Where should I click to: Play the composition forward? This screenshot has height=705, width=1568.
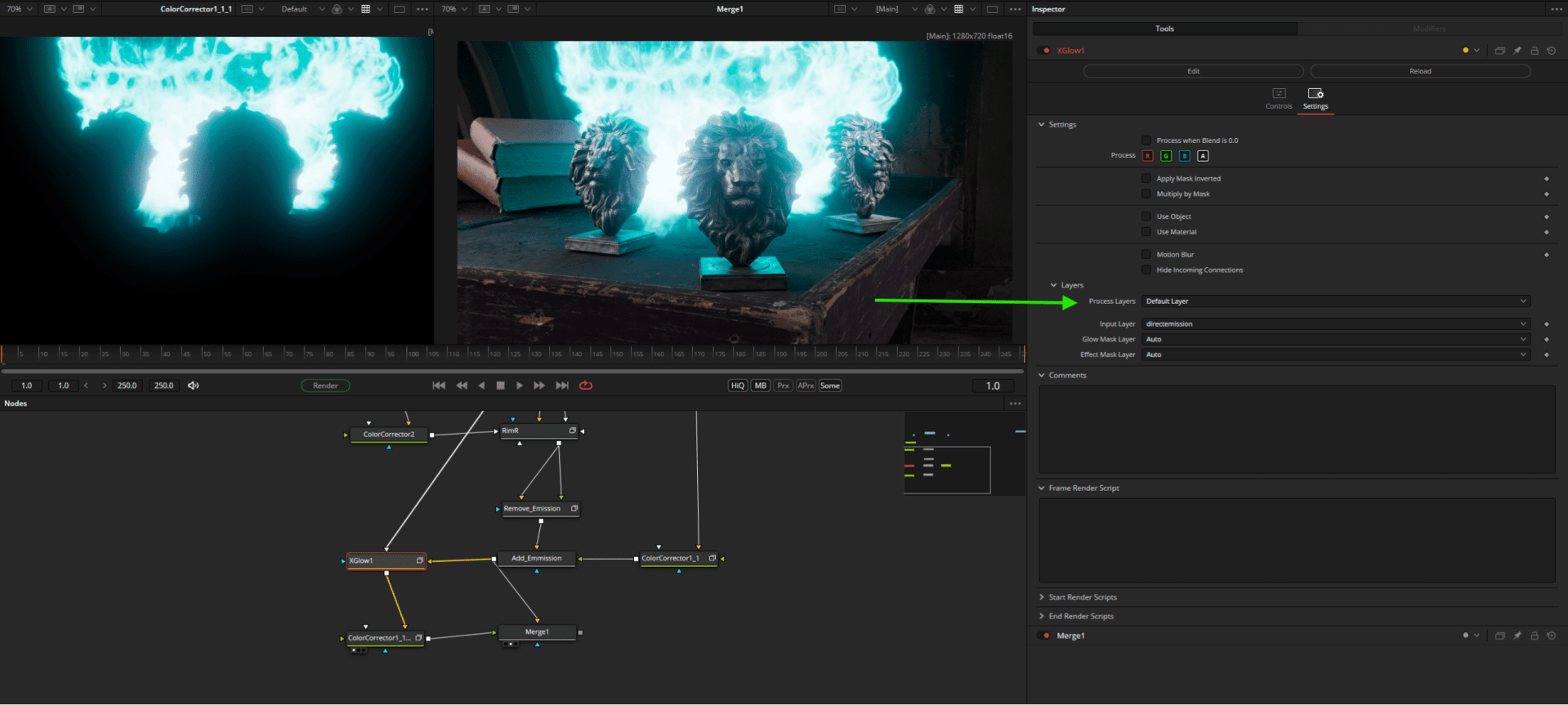click(x=520, y=386)
